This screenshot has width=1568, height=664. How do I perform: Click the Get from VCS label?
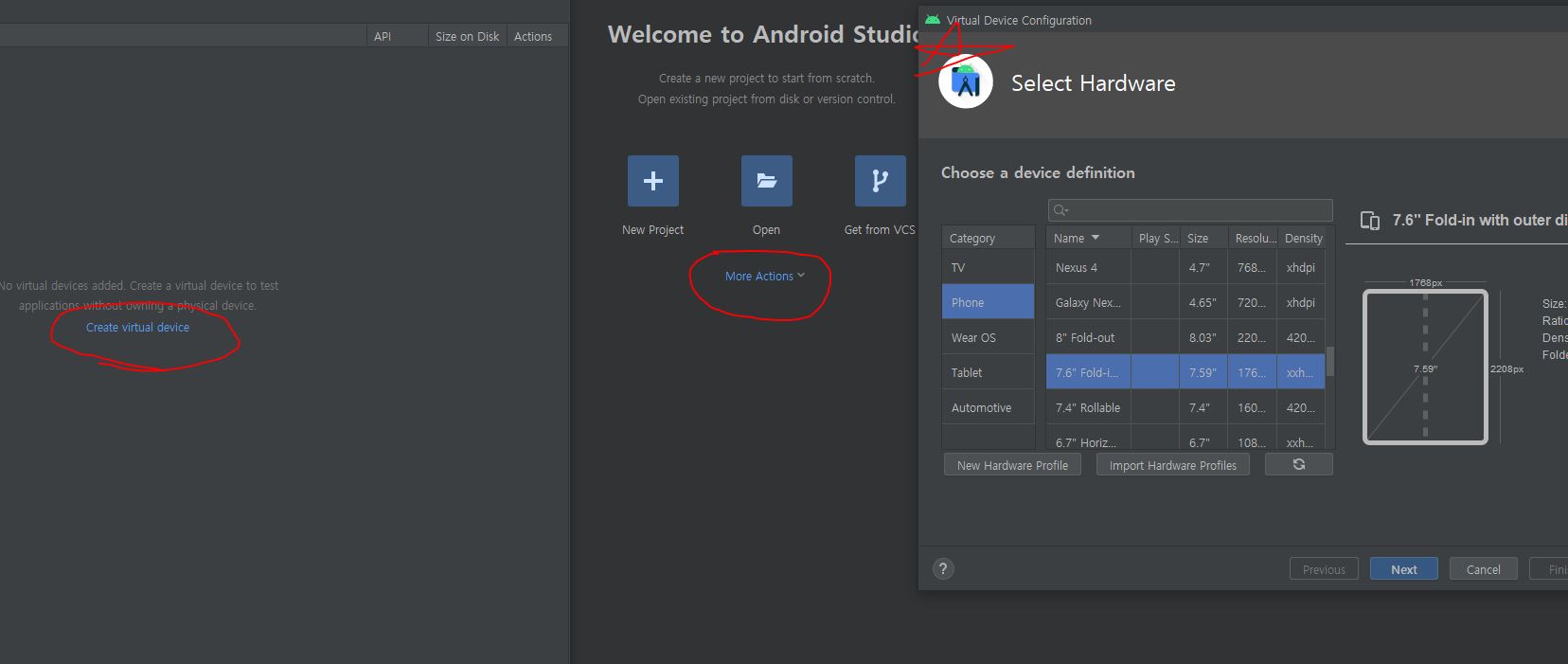tap(880, 229)
